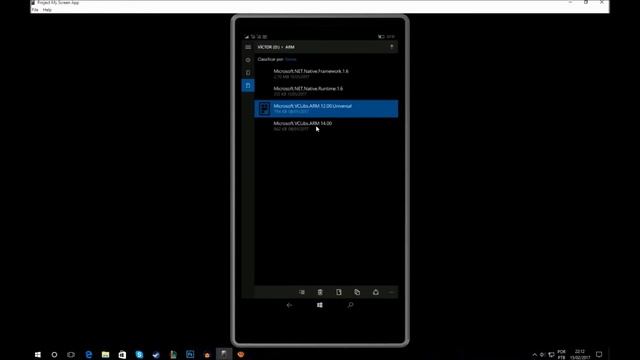Open Microsoft.VCLibs.ARM.14.00 file
The height and width of the screenshot is (360, 640).
coord(326,126)
